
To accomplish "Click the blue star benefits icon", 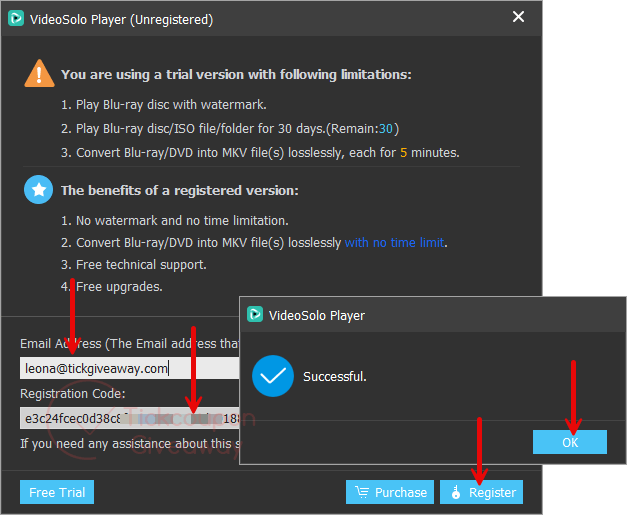I will 38,189.
